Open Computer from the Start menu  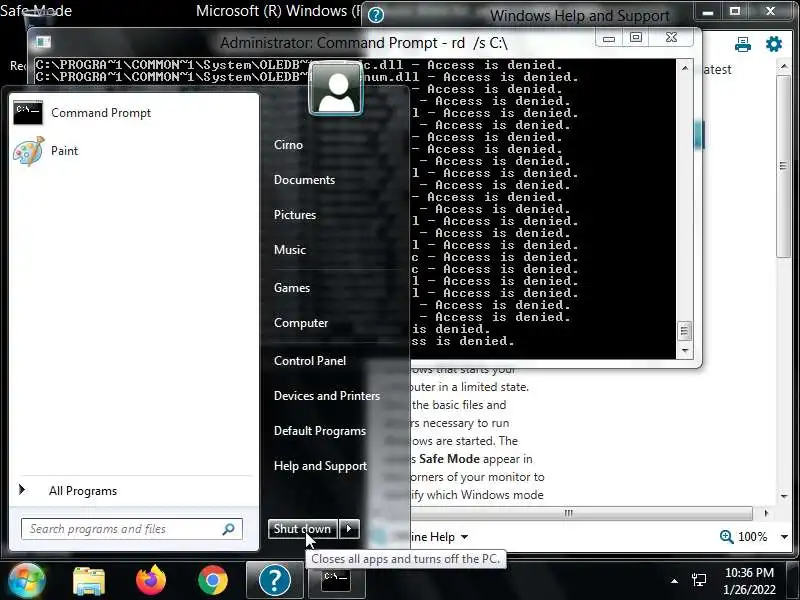(301, 323)
